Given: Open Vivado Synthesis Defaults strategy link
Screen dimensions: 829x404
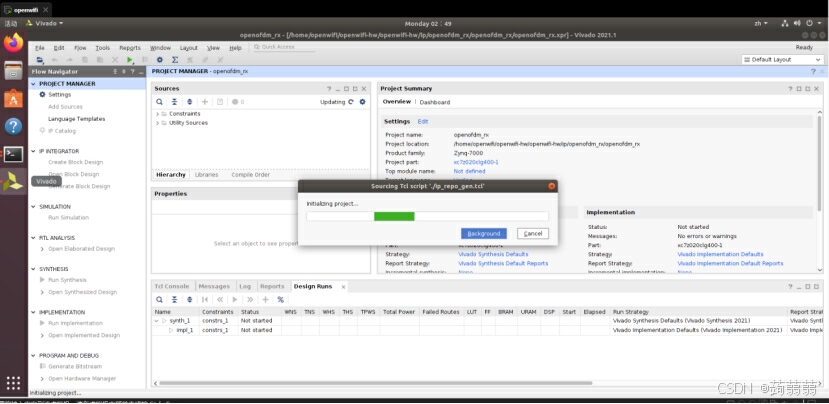Looking at the screenshot, I should 493,254.
